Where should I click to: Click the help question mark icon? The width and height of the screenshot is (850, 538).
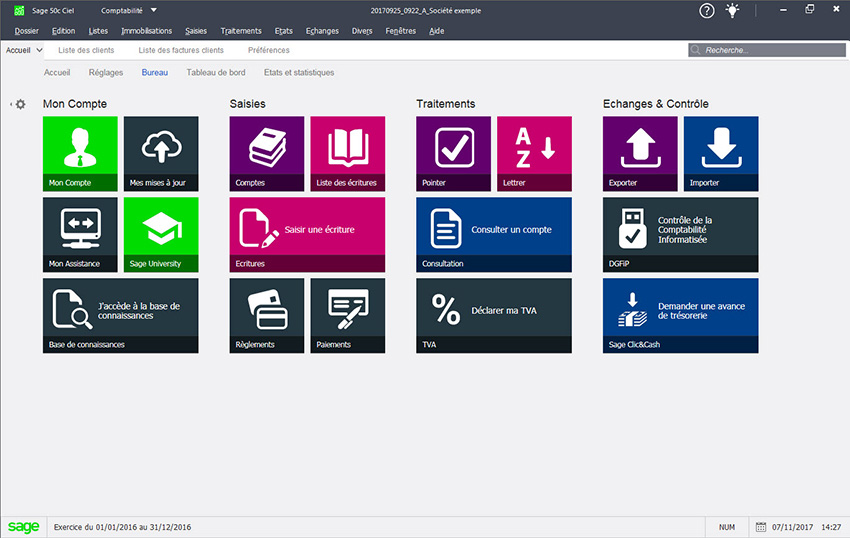pyautogui.click(x=707, y=10)
